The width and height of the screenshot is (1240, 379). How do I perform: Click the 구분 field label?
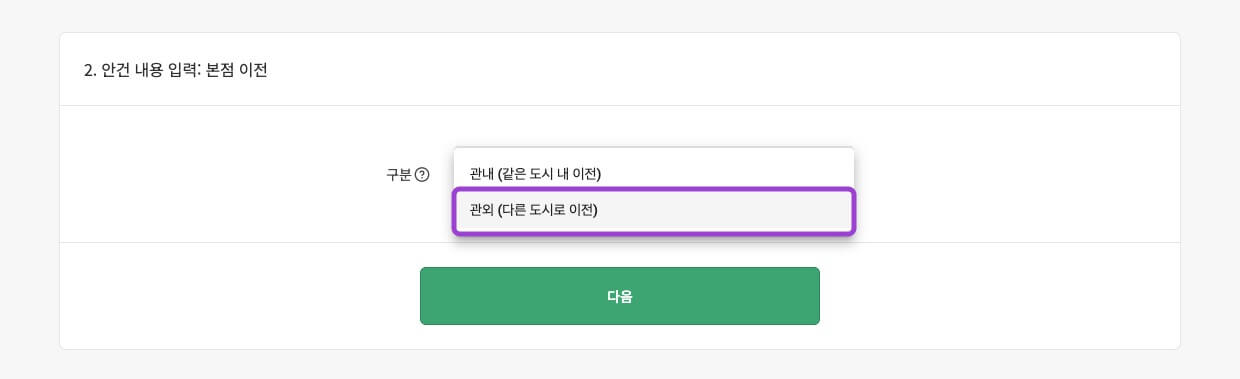(x=399, y=174)
